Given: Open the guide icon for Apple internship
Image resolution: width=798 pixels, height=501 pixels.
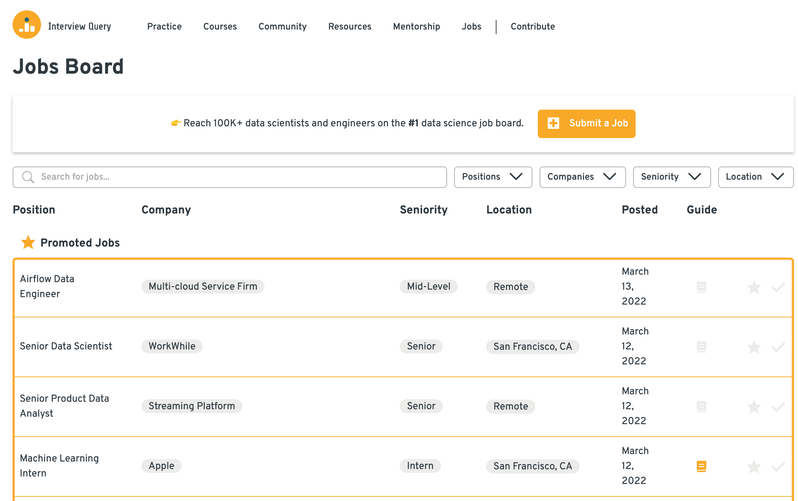Looking at the screenshot, I should click(x=701, y=466).
